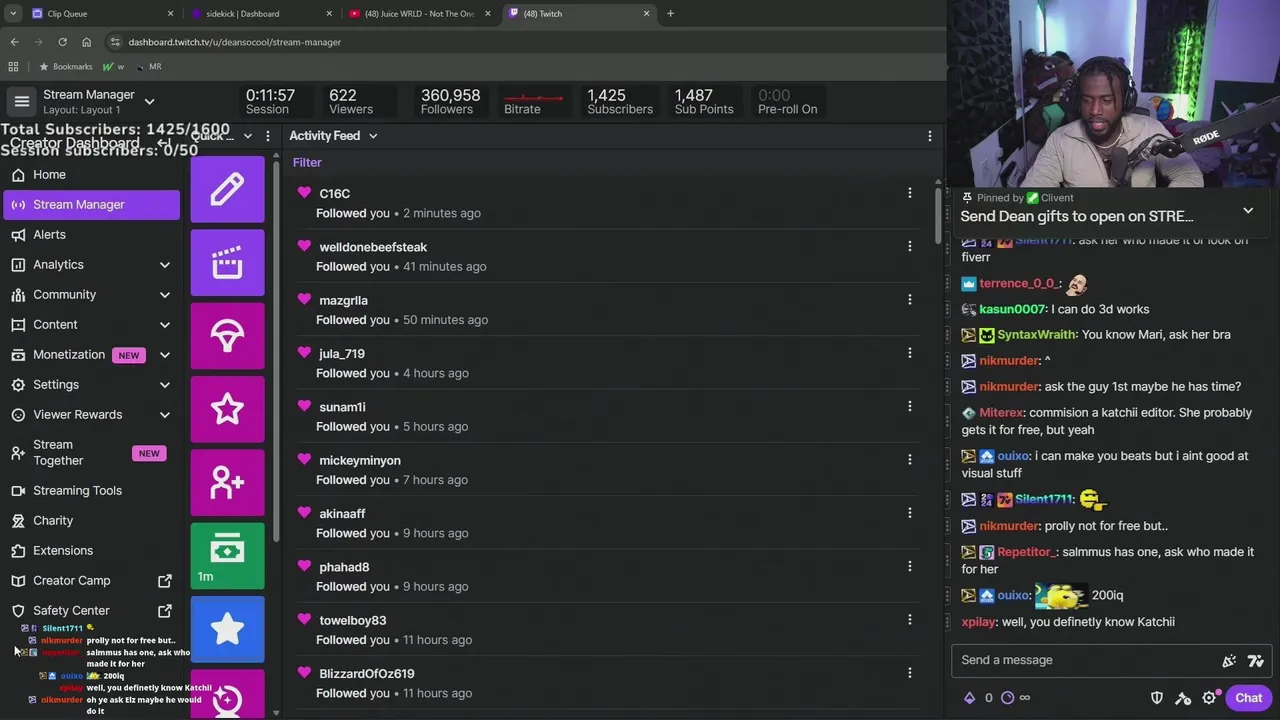
Task: Go to browser home page
Action: (x=86, y=42)
